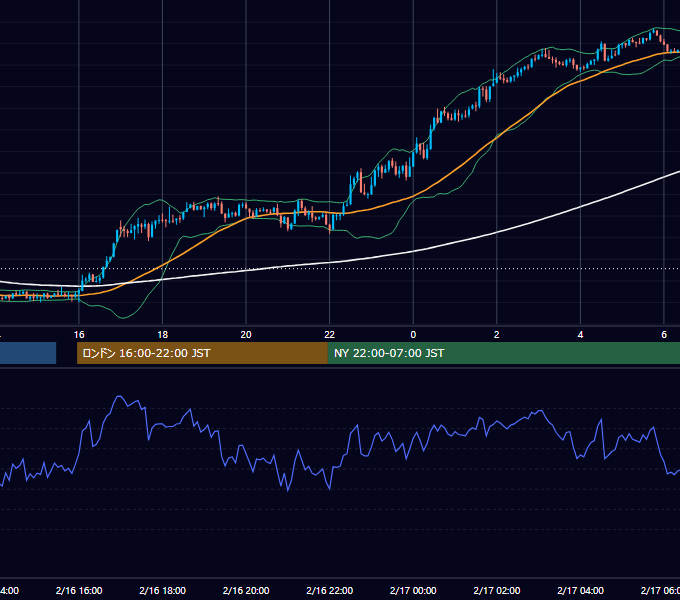Click the lower axis label 2/17 02:00
The height and width of the screenshot is (600, 680).
point(497,590)
